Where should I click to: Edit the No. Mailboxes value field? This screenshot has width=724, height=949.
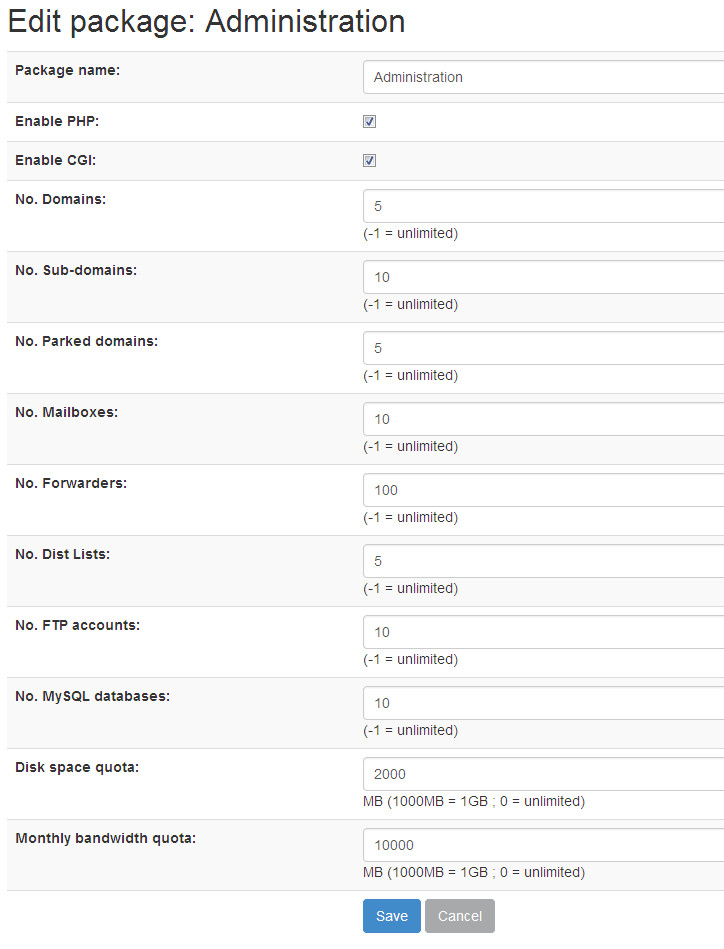click(x=544, y=419)
